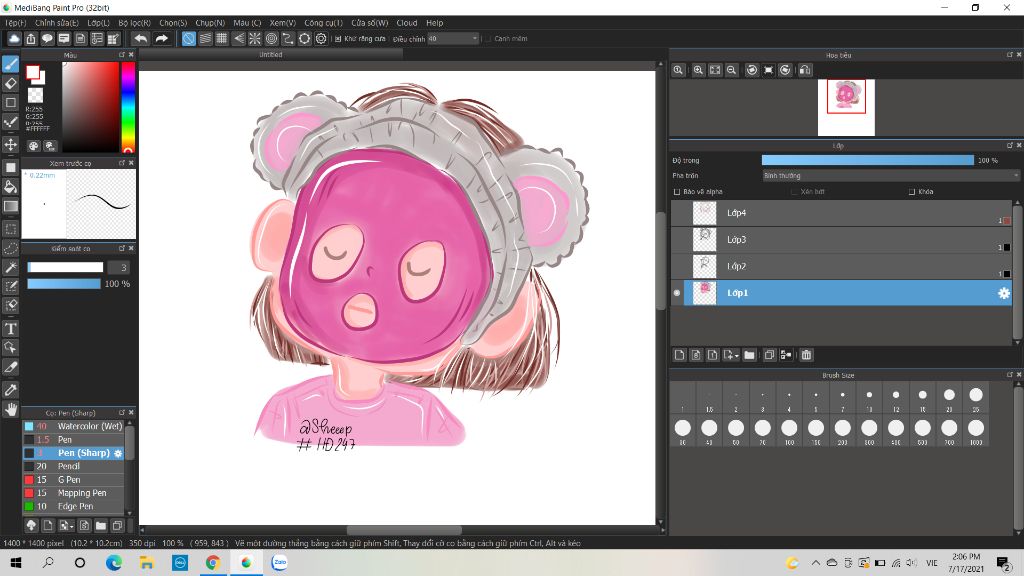
Task: Select the Brush tool in the toolbox
Action: (10, 64)
